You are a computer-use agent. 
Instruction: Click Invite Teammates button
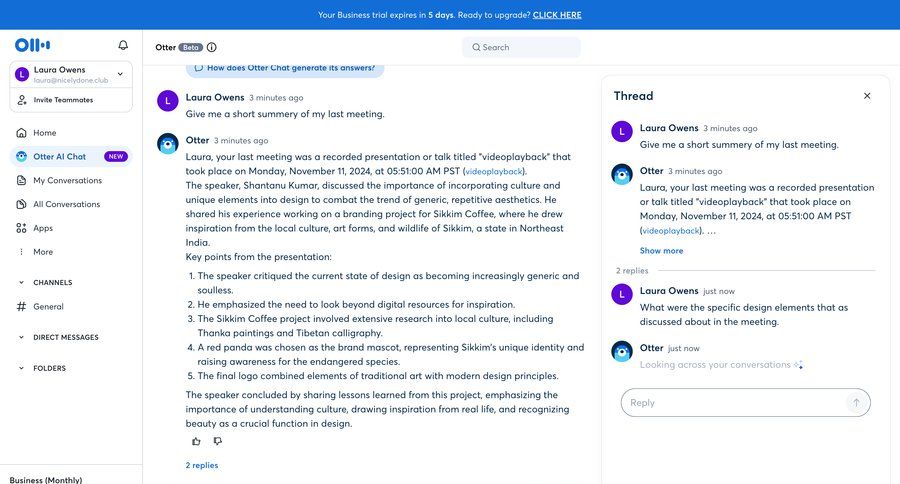[71, 100]
